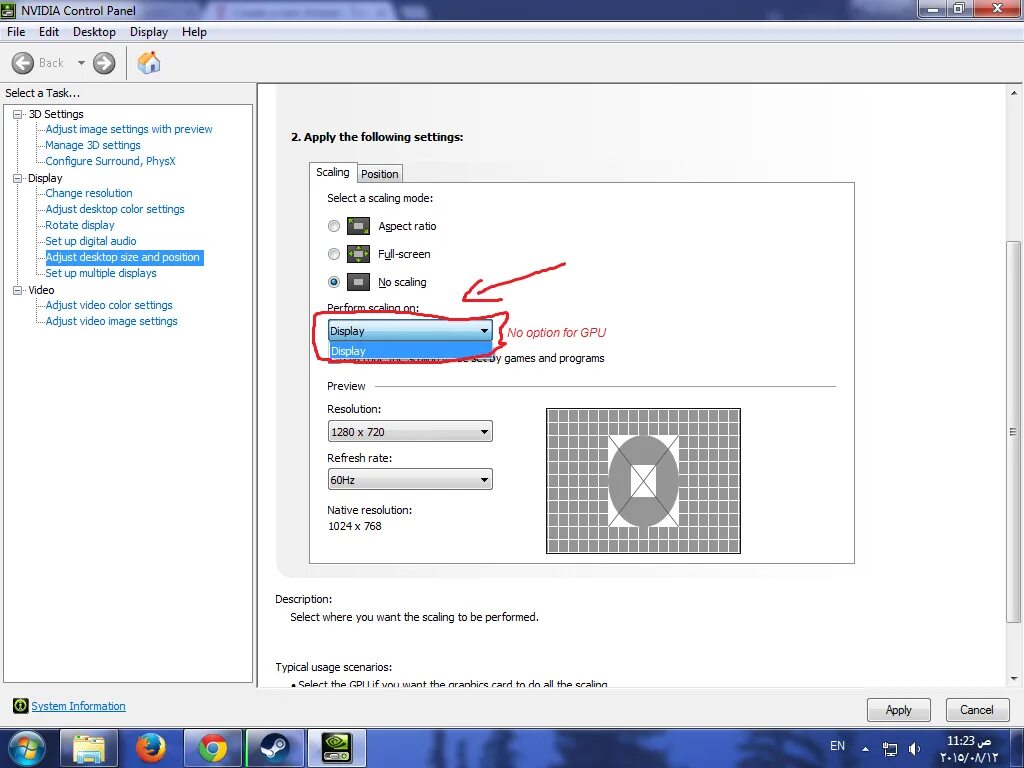Choose Display in the open dropdown list

coord(409,351)
